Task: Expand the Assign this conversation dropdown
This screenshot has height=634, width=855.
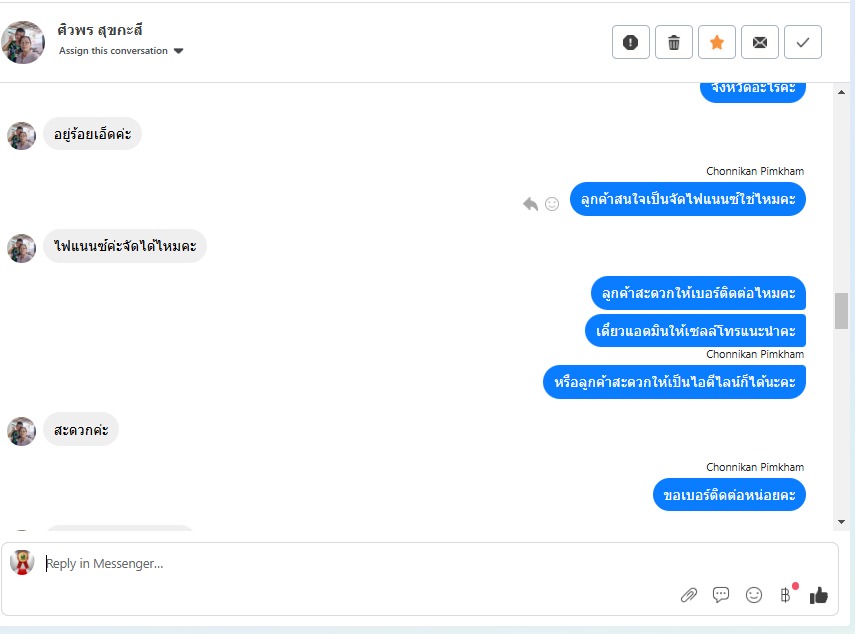Action: click(x=121, y=51)
